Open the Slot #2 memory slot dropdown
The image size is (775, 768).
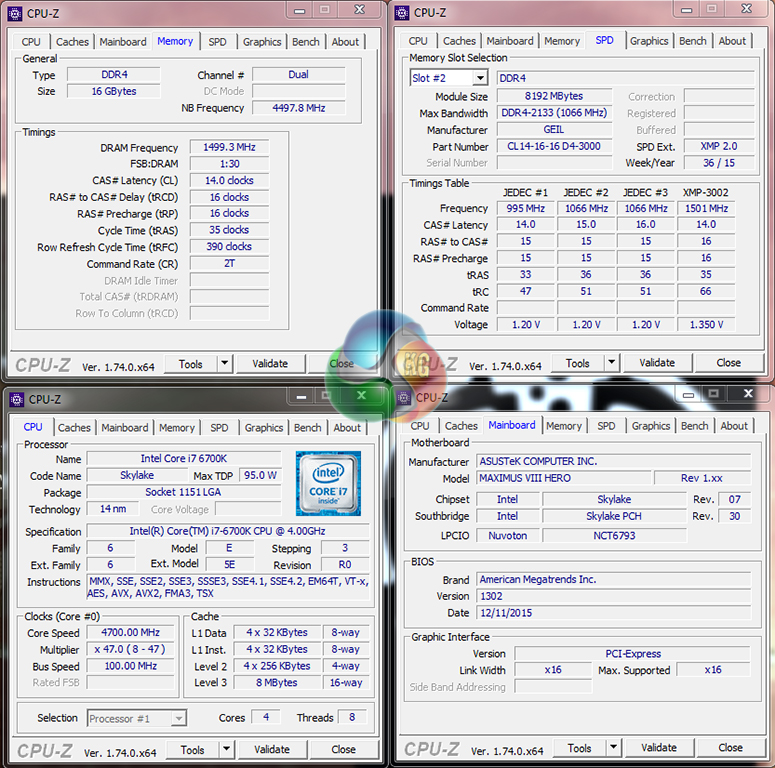(480, 78)
